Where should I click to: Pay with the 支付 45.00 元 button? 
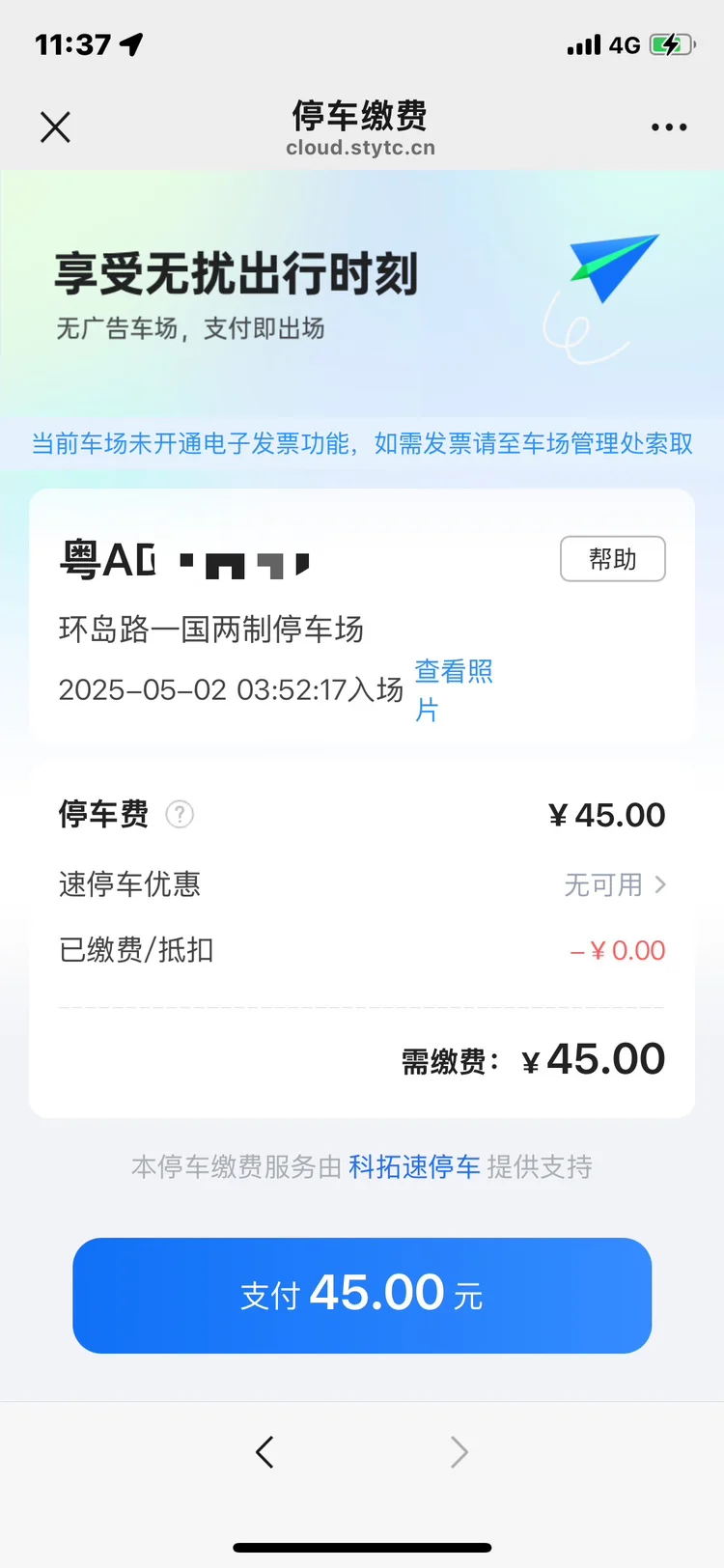click(362, 1295)
